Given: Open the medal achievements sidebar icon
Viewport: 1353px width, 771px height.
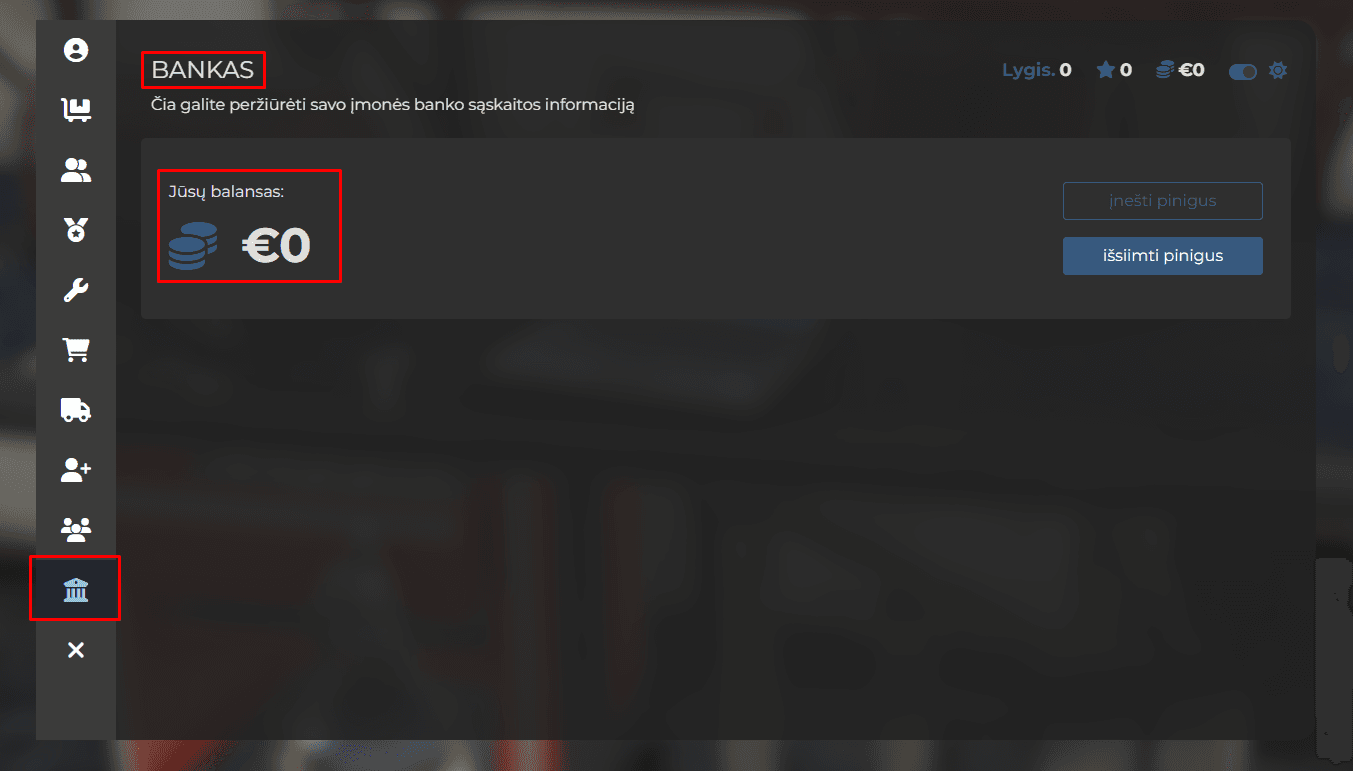Looking at the screenshot, I should click(x=76, y=230).
